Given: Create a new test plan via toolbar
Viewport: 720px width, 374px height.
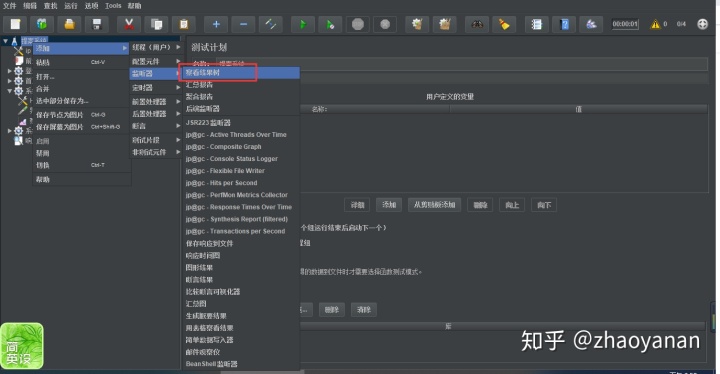Looking at the screenshot, I should 15,24.
